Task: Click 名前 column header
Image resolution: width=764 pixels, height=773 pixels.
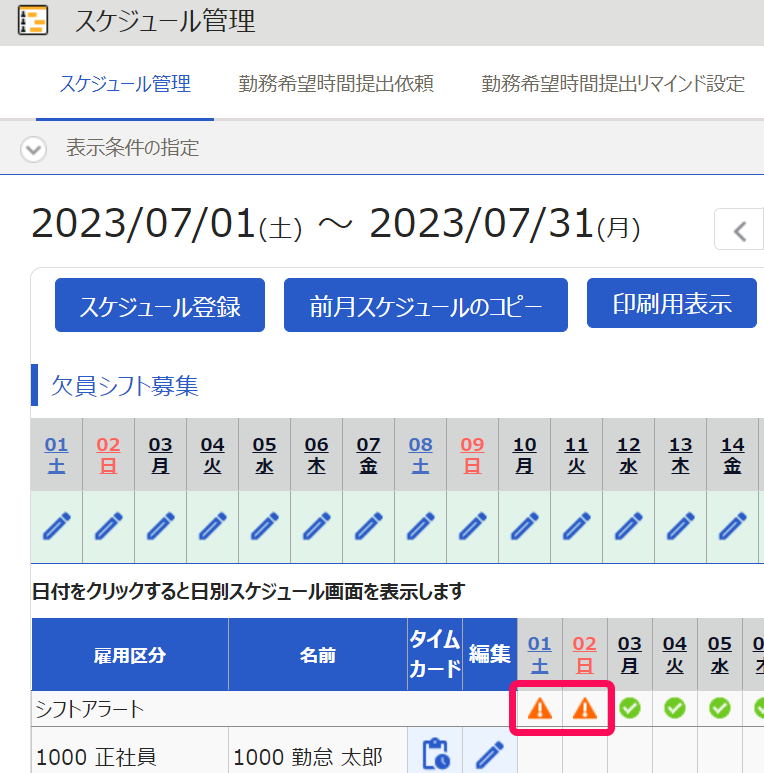Action: tap(318, 655)
